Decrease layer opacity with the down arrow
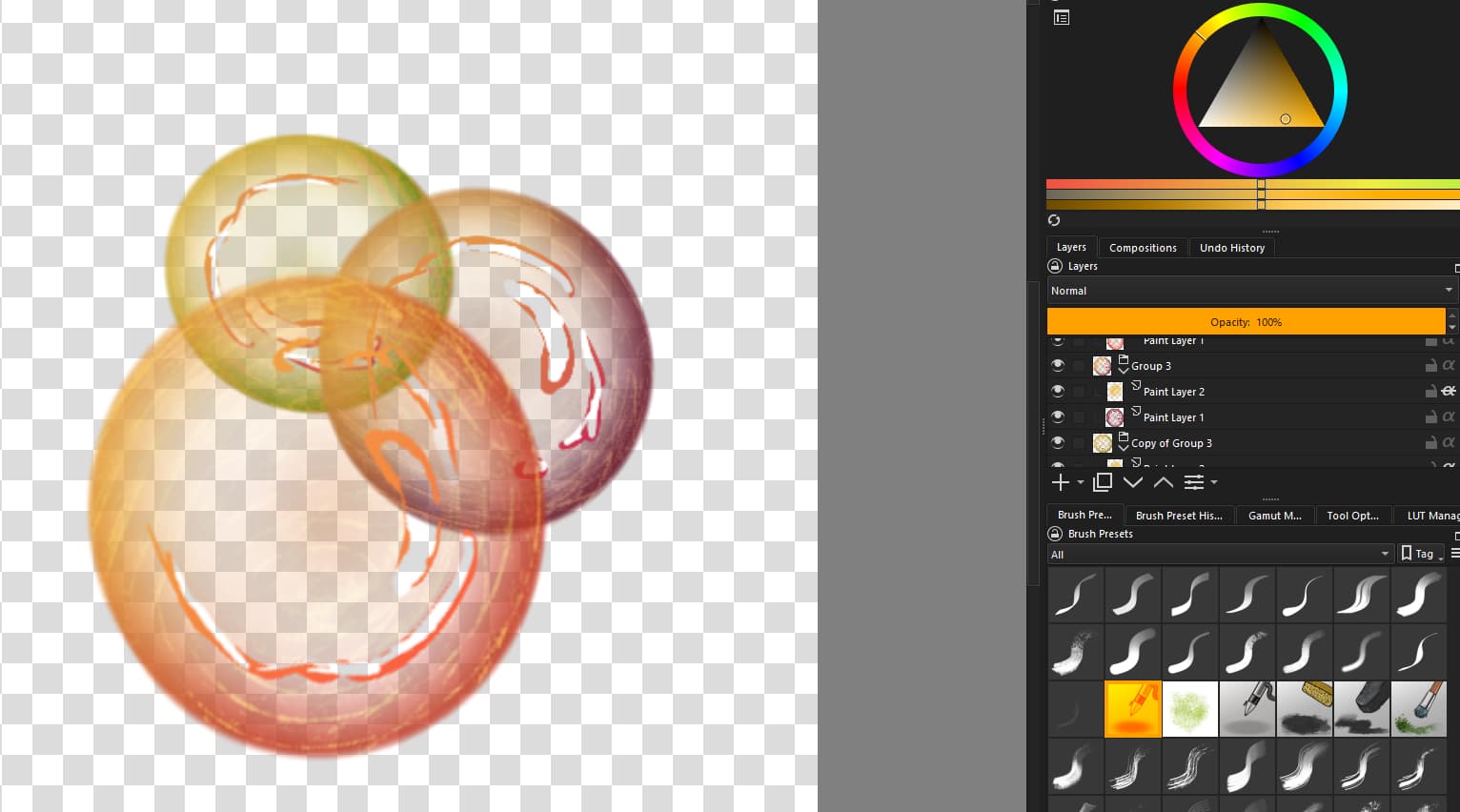The image size is (1460, 812). (x=1452, y=328)
